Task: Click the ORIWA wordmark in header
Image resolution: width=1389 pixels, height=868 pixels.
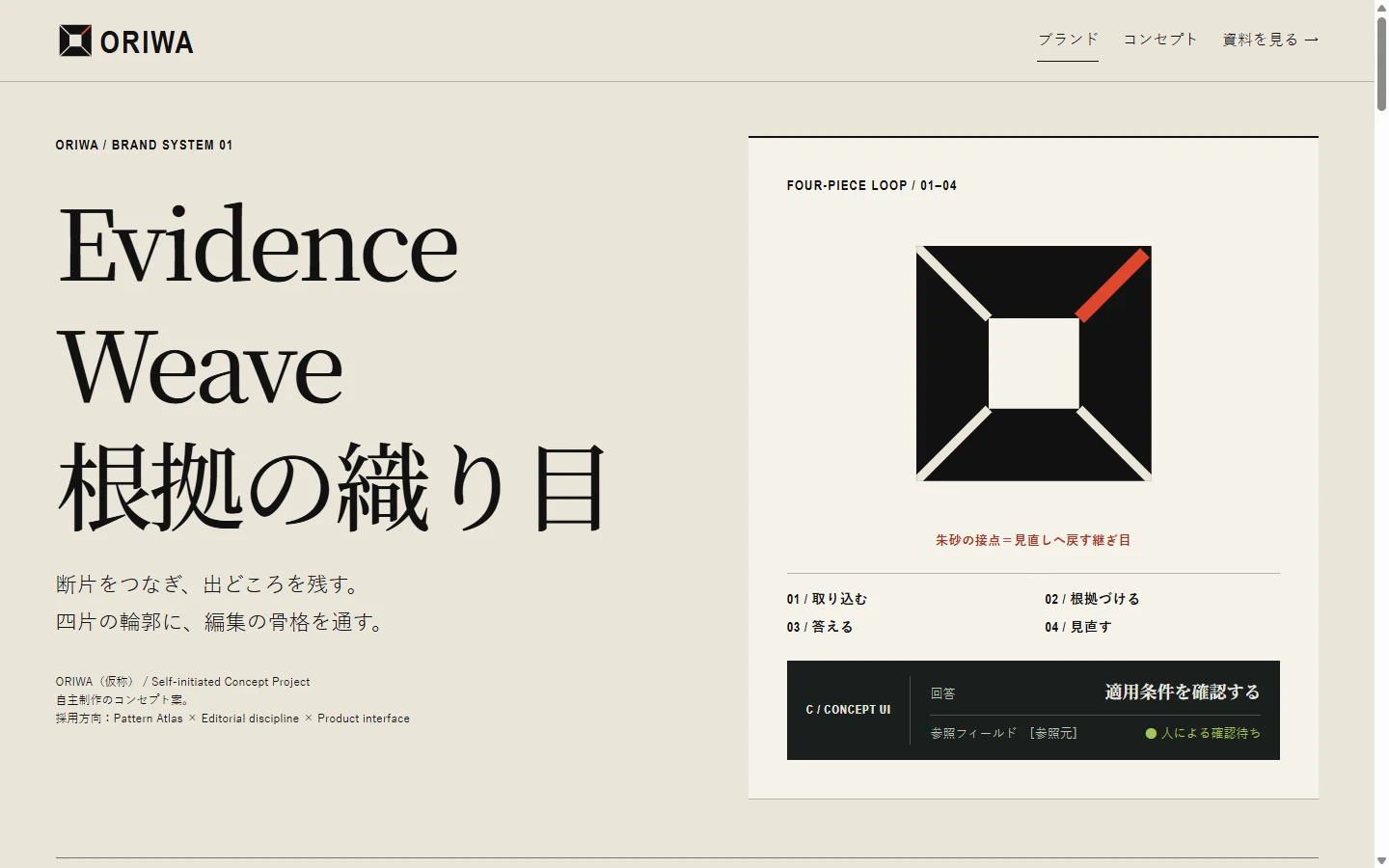Action: pos(147,42)
